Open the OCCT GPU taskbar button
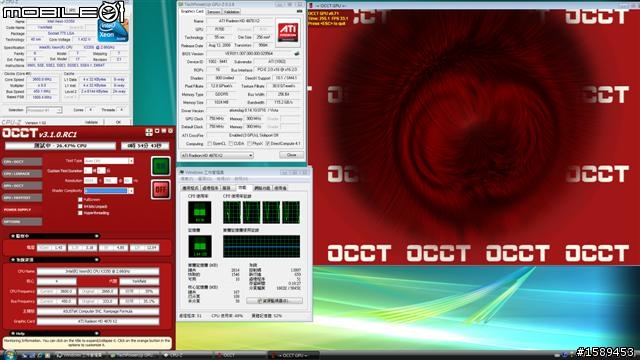640x360 pixels. click(x=293, y=356)
